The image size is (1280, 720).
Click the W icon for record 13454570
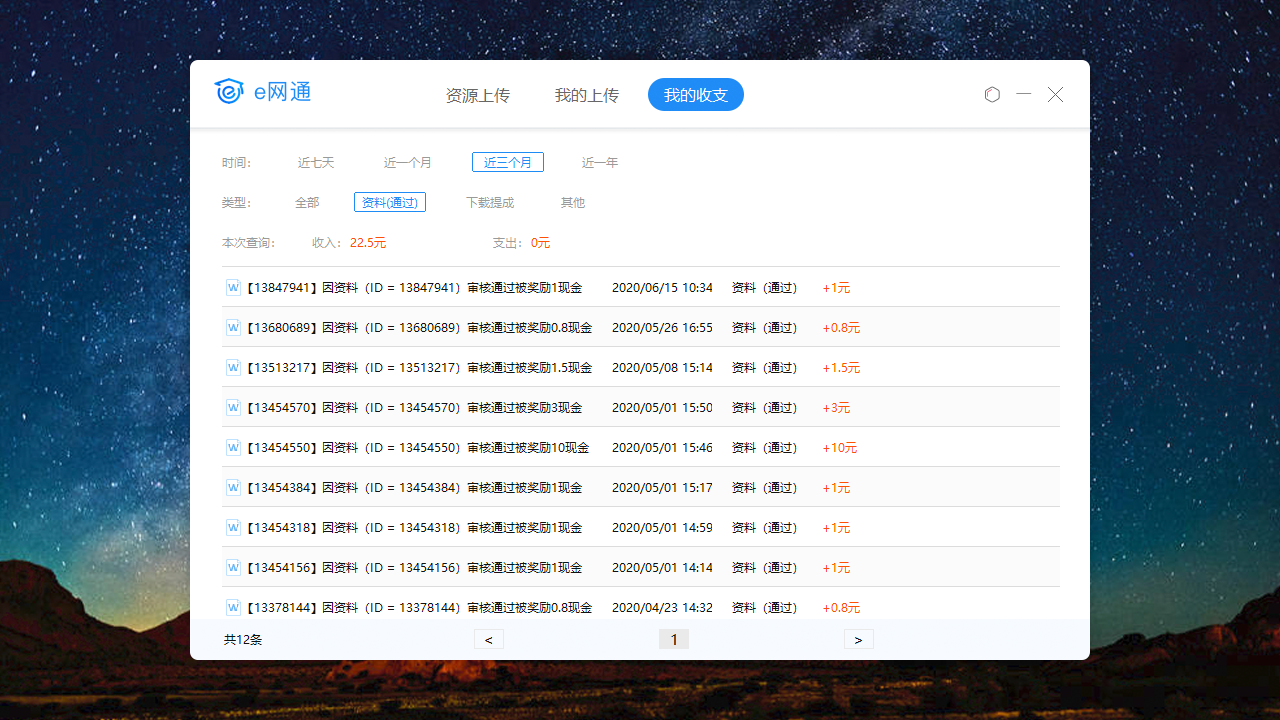(233, 407)
